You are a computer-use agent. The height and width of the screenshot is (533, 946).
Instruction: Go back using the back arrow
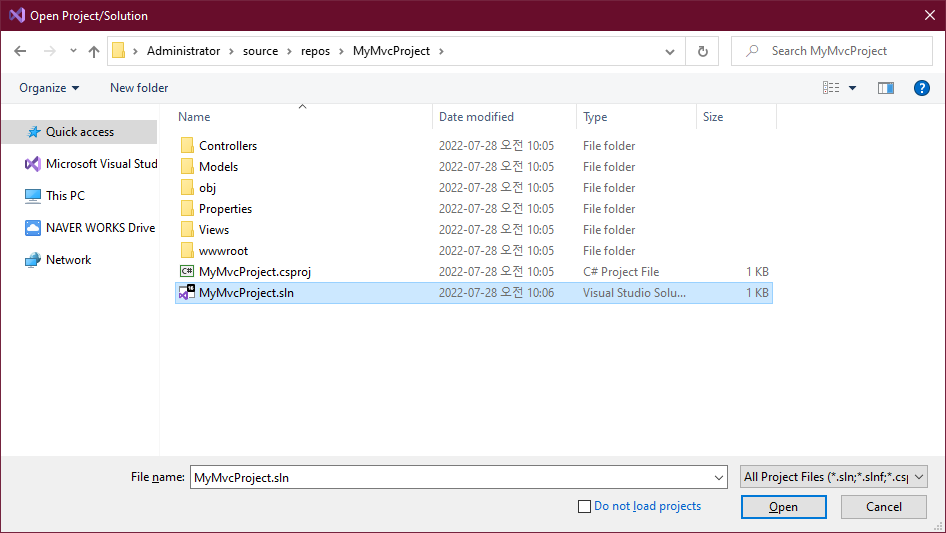pyautogui.click(x=20, y=51)
